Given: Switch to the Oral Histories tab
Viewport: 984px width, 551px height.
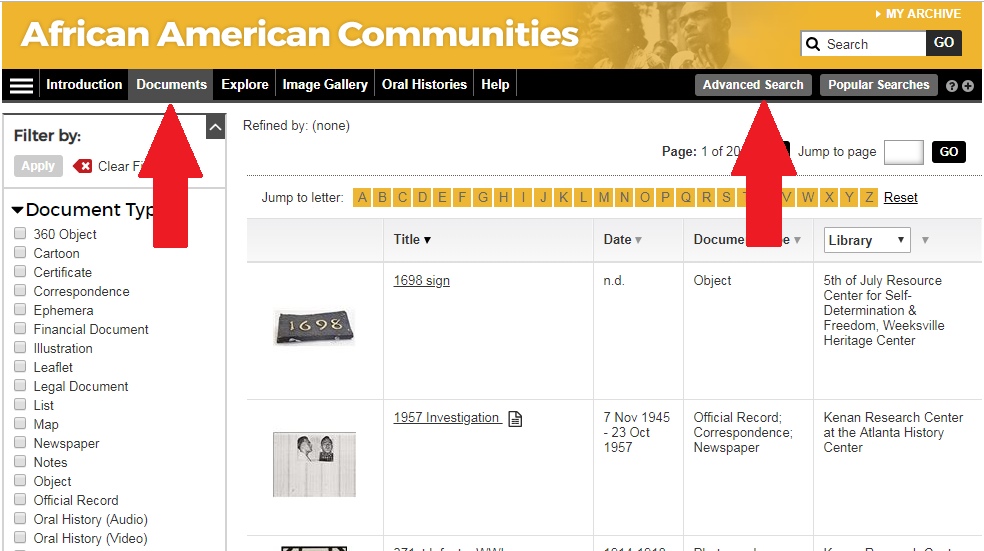Looking at the screenshot, I should [424, 85].
